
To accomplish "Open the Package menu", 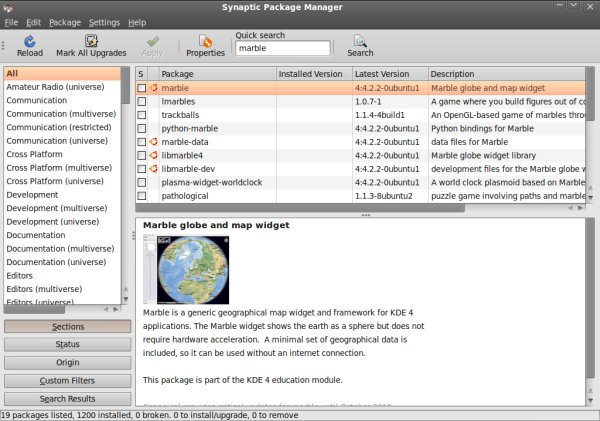I will [x=65, y=22].
